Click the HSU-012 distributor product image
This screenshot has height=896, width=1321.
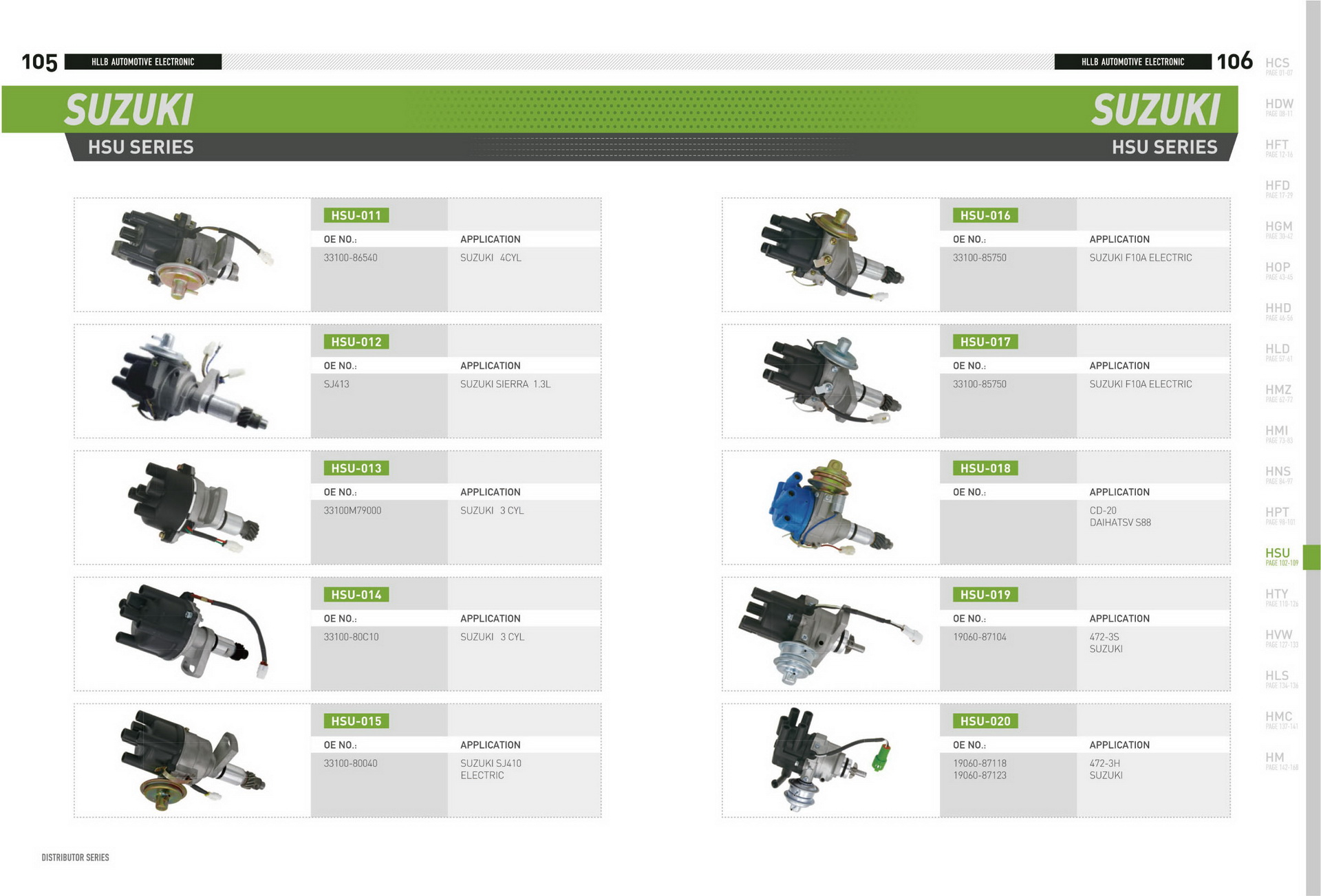click(187, 381)
